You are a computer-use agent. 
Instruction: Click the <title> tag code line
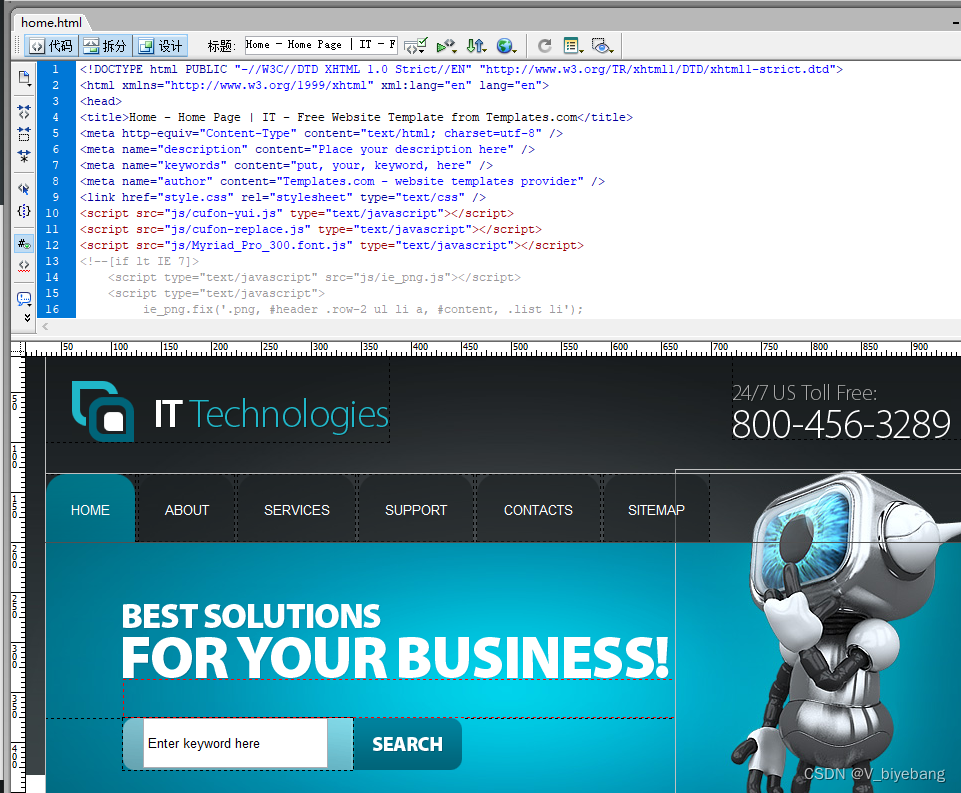356,117
